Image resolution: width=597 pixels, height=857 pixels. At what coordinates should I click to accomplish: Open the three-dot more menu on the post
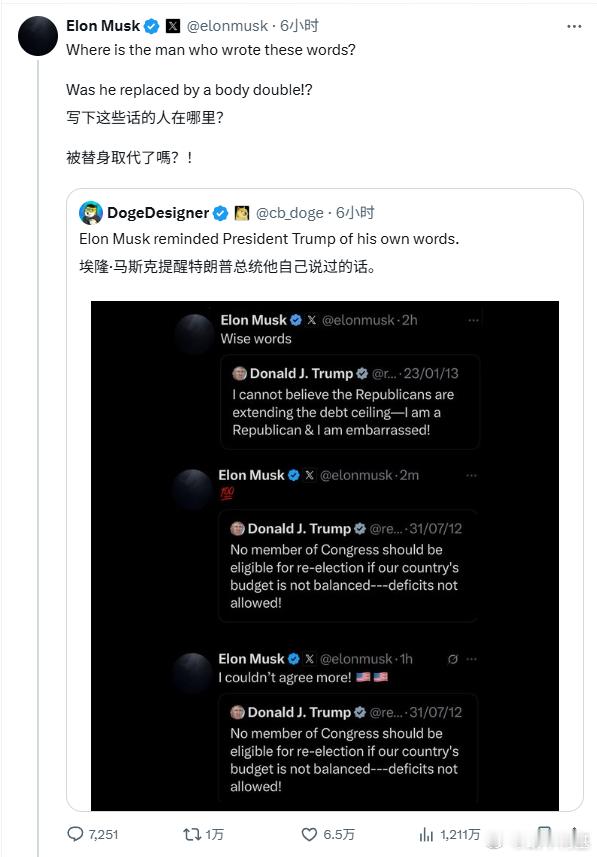tap(574, 26)
